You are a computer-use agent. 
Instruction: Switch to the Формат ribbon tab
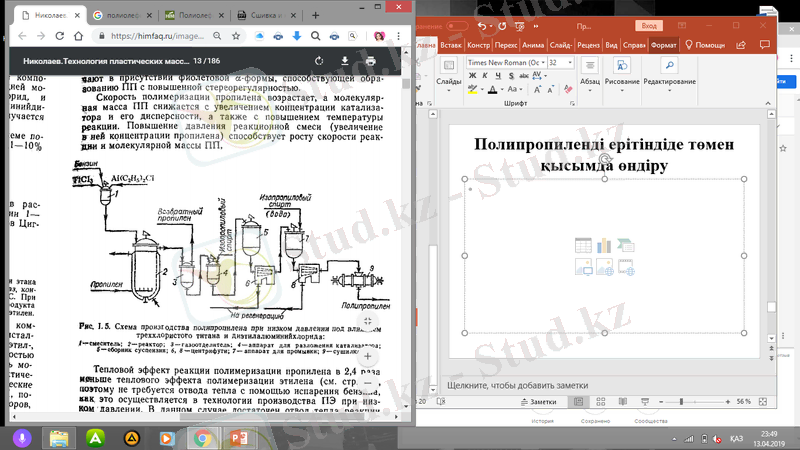663,45
